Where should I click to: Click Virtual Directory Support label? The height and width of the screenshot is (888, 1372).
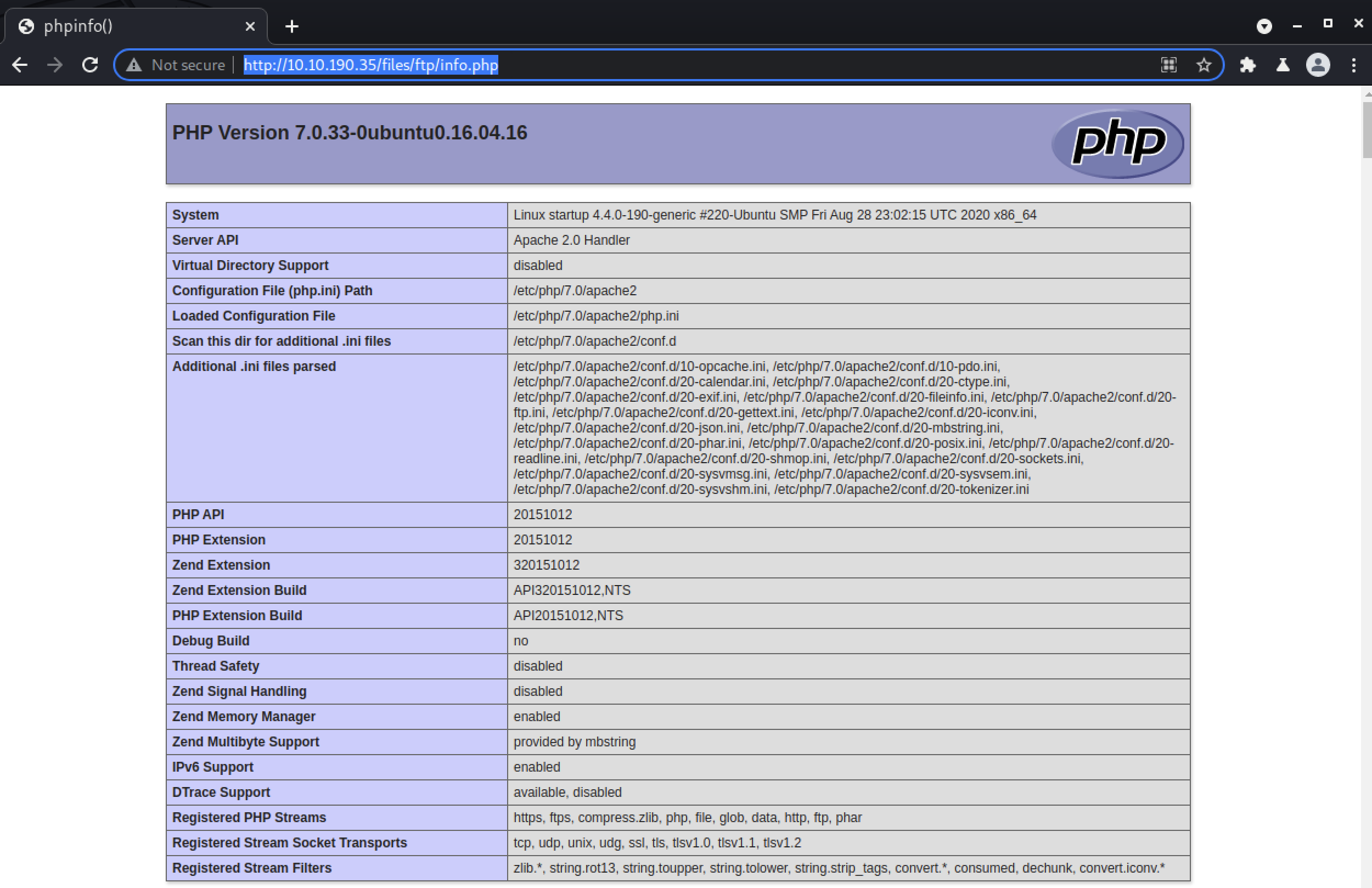(x=250, y=266)
